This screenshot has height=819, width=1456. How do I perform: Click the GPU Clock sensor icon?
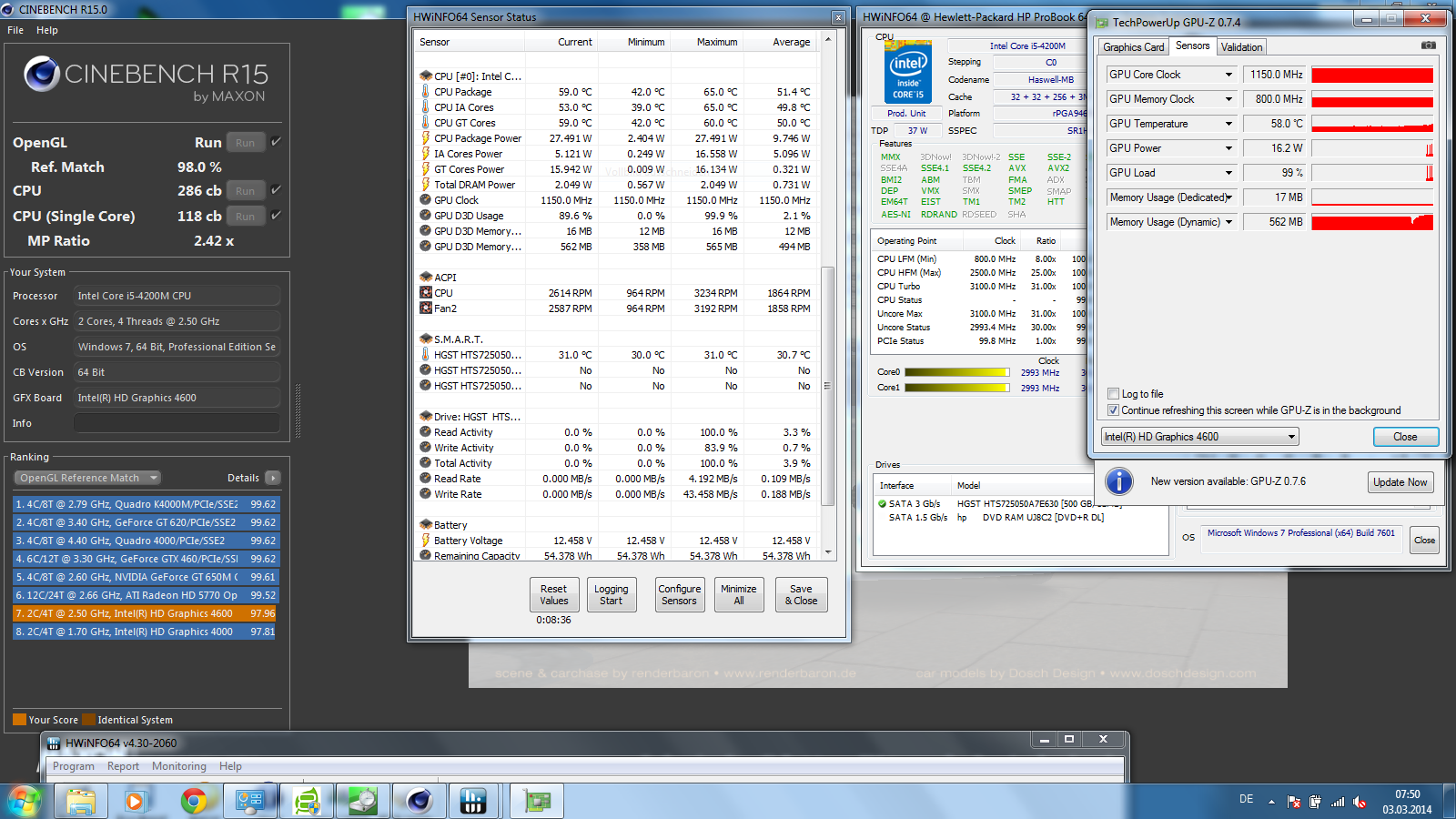(425, 200)
